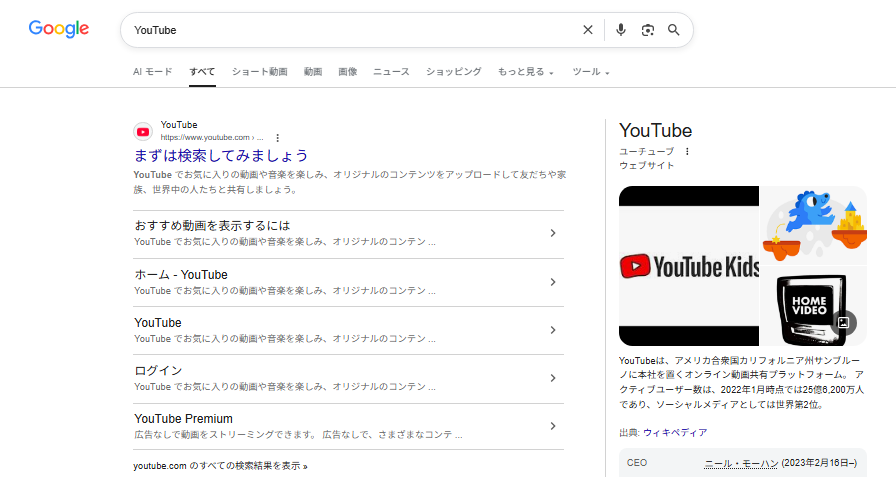Switch to 画像 tab
The height and width of the screenshot is (477, 896).
coord(347,72)
